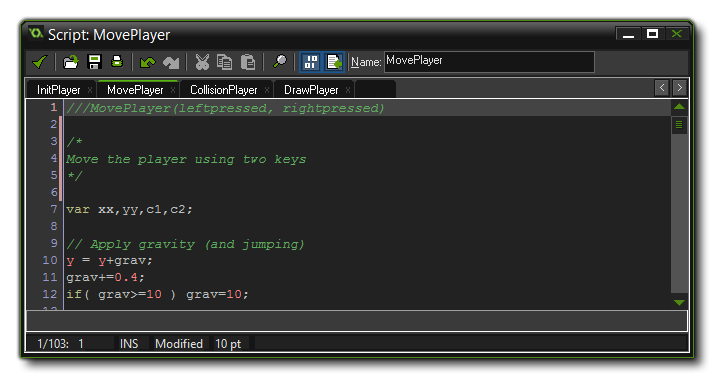Click the line 'if( grav>=10 ) grav=10;'

pyautogui.click(x=158, y=294)
